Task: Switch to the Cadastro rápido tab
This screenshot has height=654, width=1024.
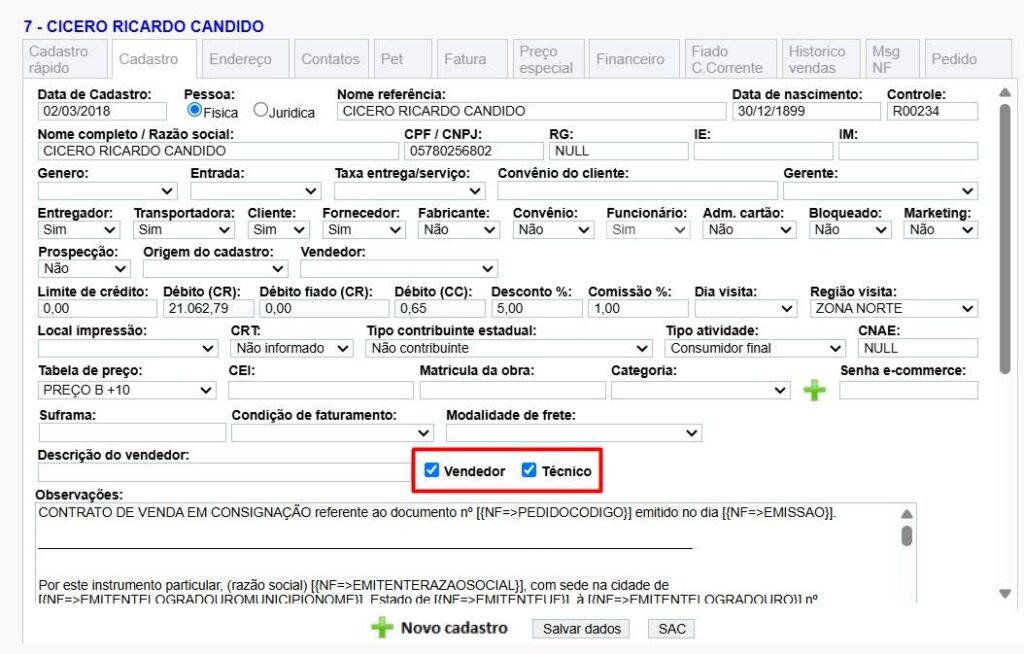Action: pos(65,59)
